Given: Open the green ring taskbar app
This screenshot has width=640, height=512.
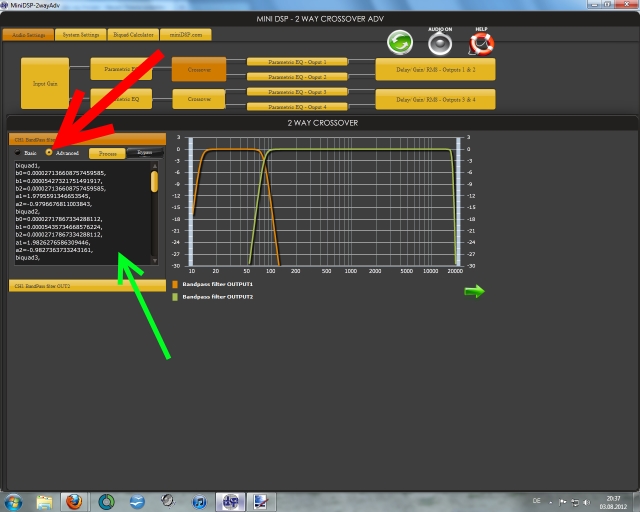Looking at the screenshot, I should [x=106, y=502].
